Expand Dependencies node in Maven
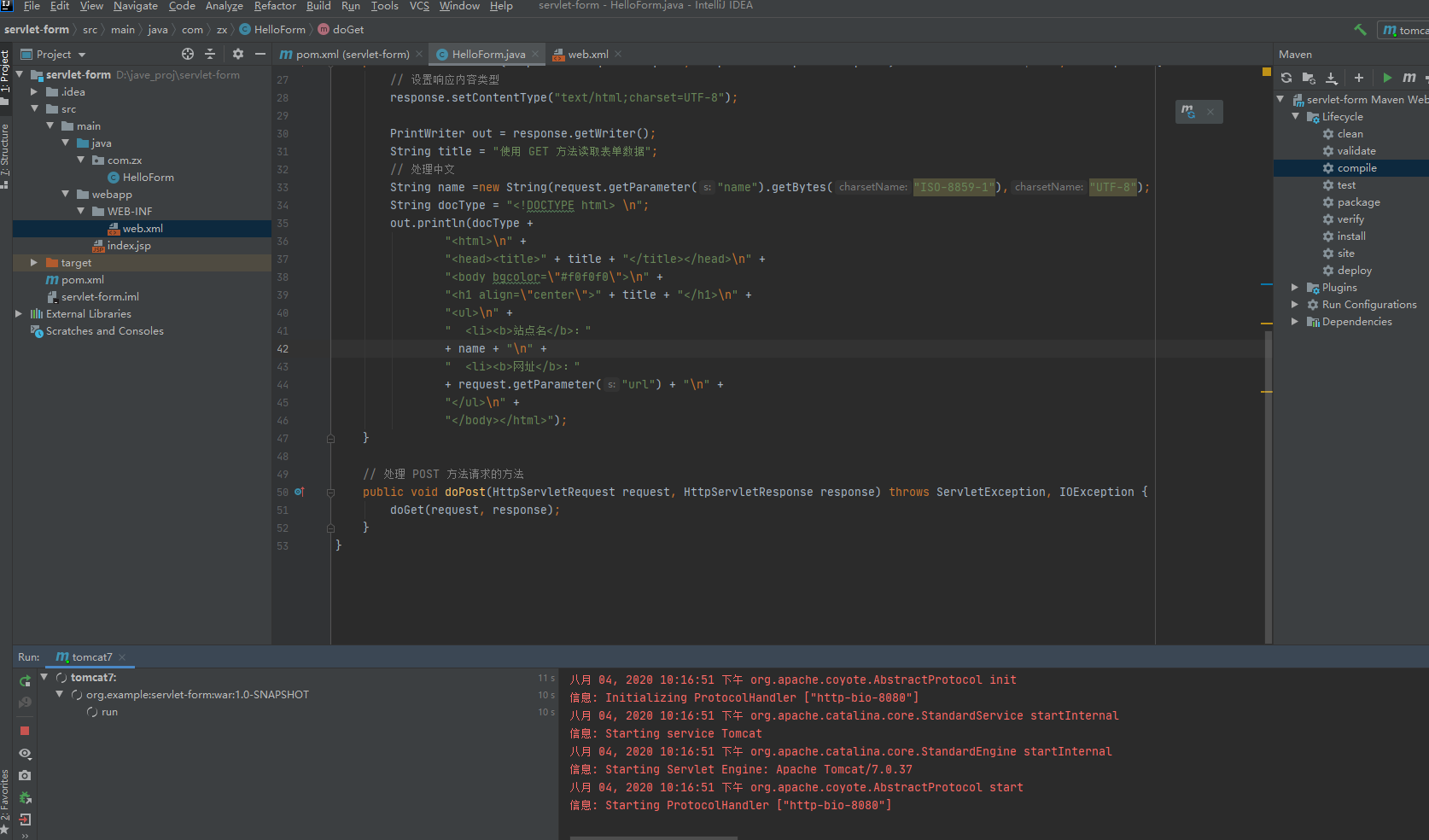The width and height of the screenshot is (1429, 840). pos(1296,321)
